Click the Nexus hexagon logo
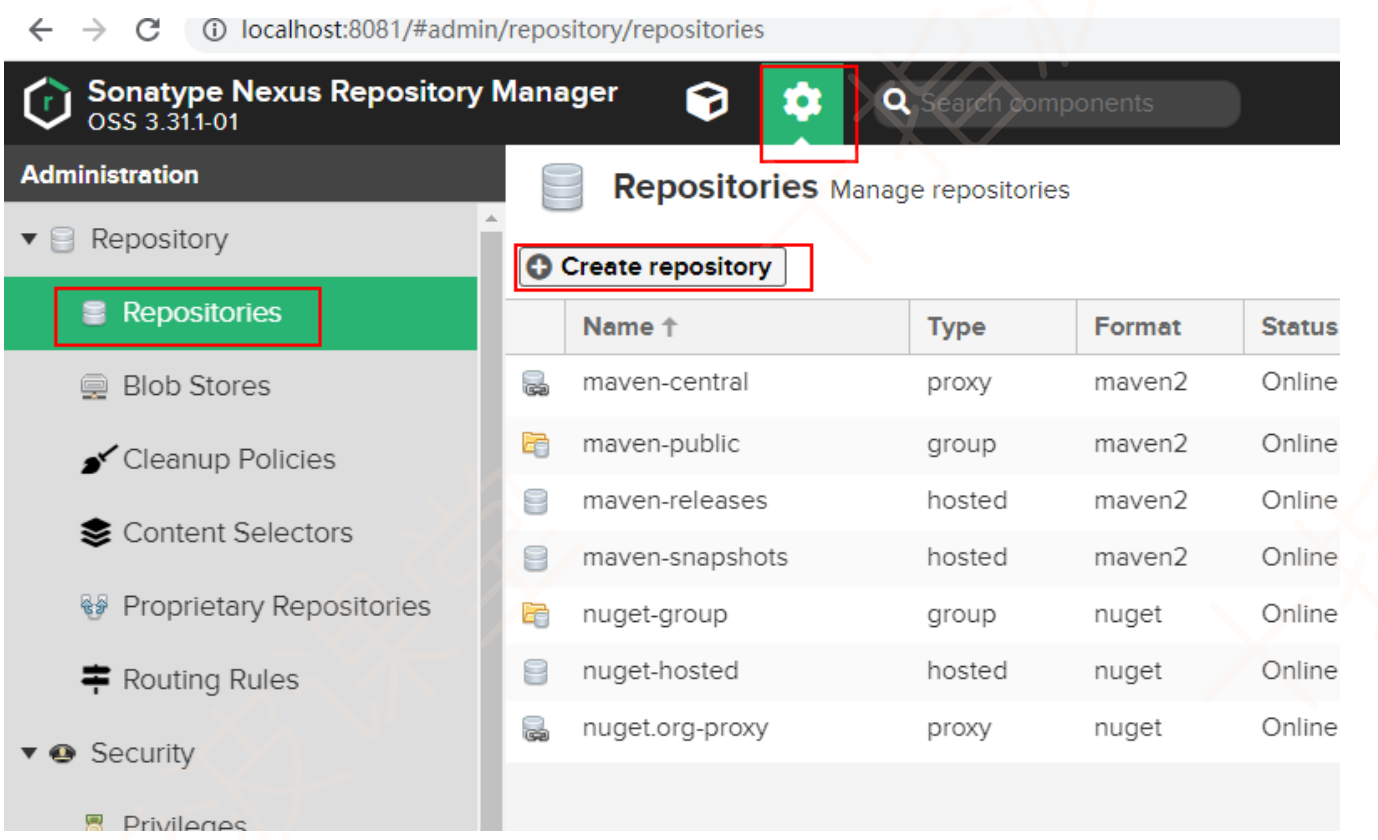 click(x=48, y=104)
